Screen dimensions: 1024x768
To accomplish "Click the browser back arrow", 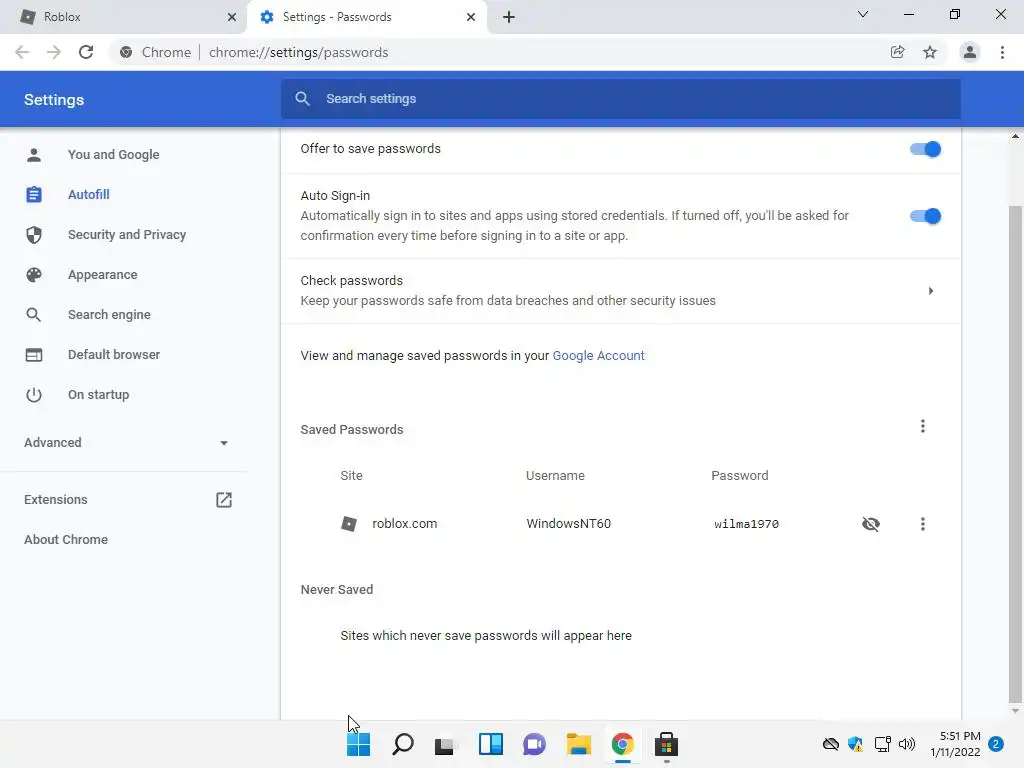I will [22, 52].
